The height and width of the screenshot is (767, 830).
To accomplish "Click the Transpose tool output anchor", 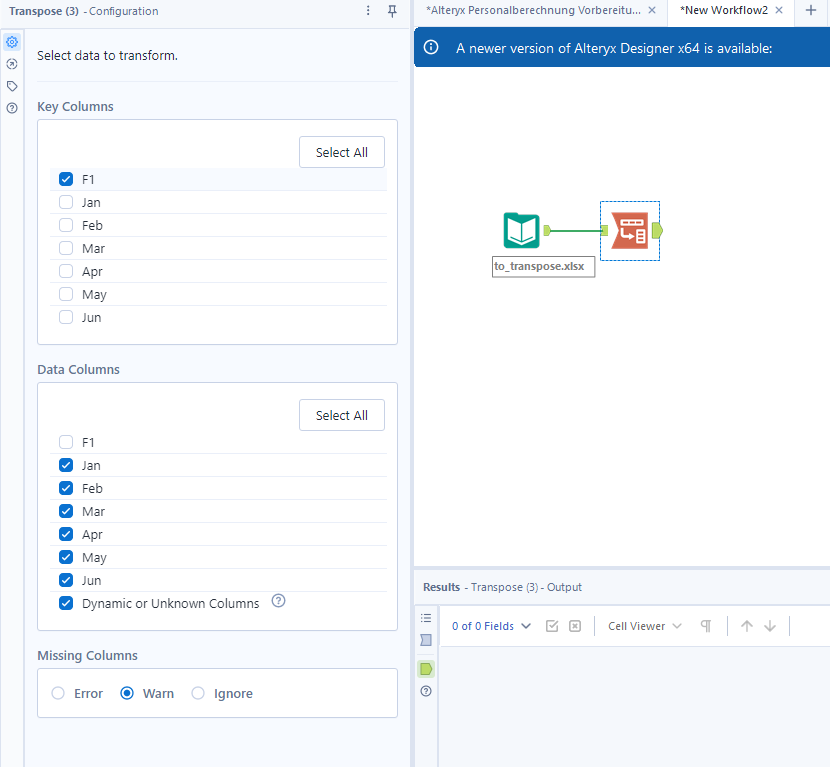I will pyautogui.click(x=657, y=230).
